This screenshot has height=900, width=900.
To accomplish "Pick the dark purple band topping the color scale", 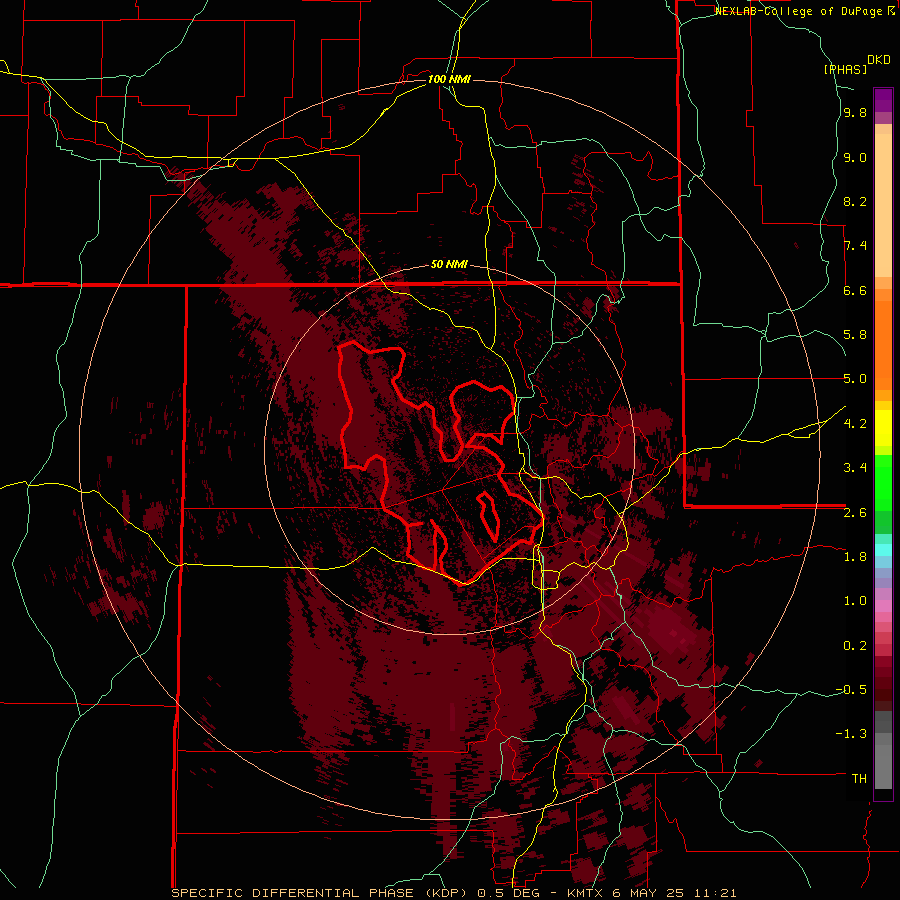I will point(883,100).
